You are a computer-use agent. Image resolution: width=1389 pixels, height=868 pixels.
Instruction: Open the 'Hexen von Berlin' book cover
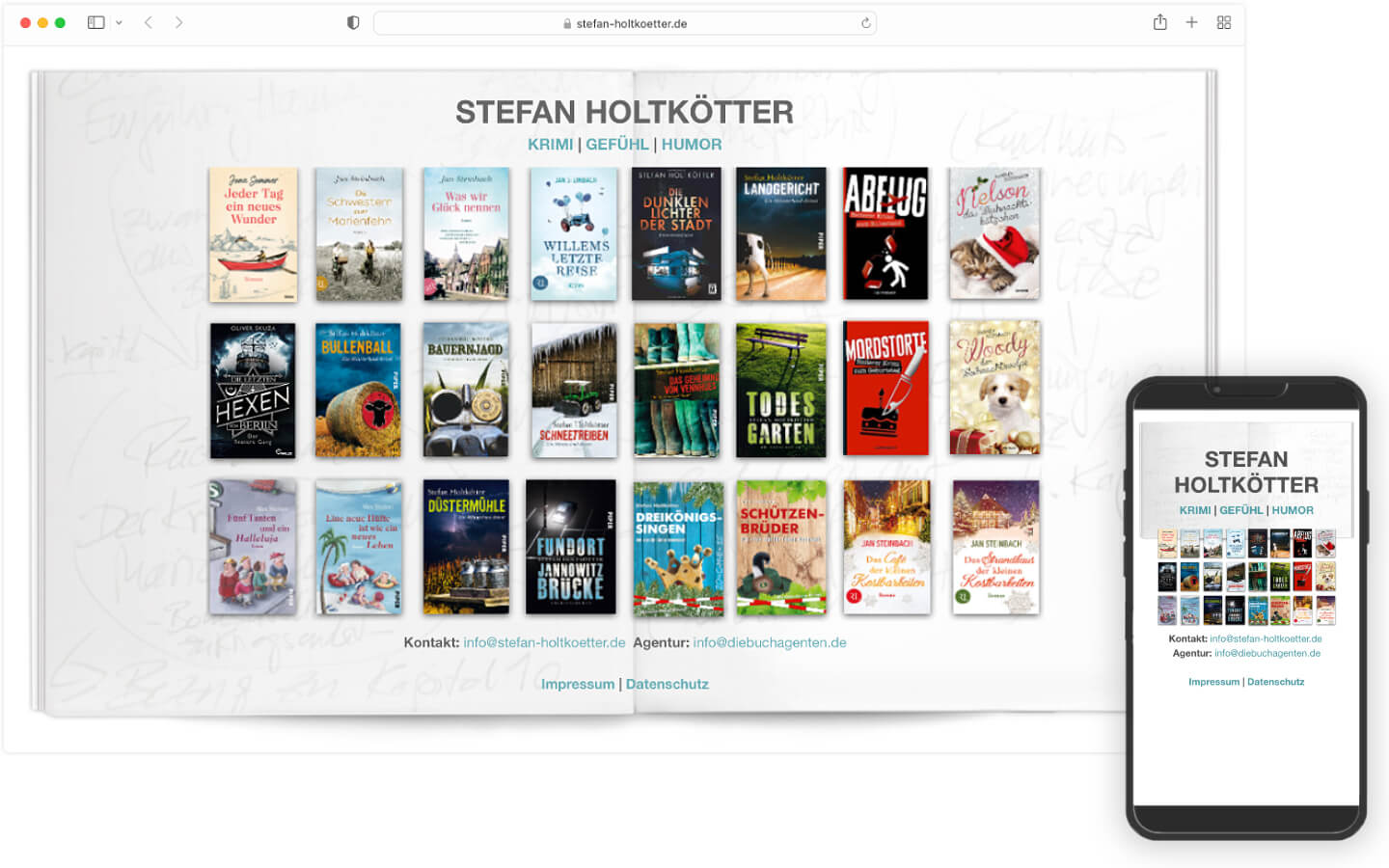point(253,391)
